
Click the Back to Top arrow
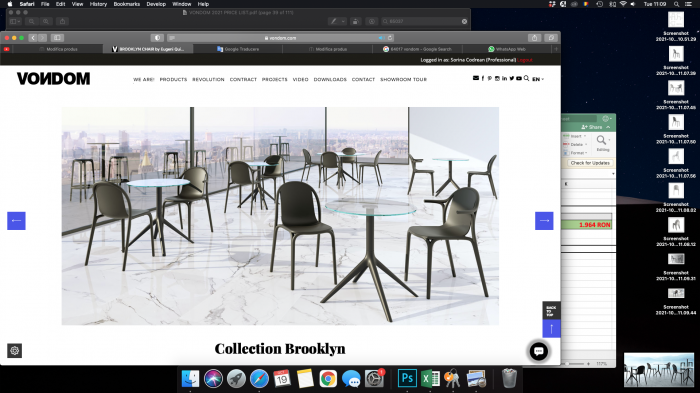551,329
